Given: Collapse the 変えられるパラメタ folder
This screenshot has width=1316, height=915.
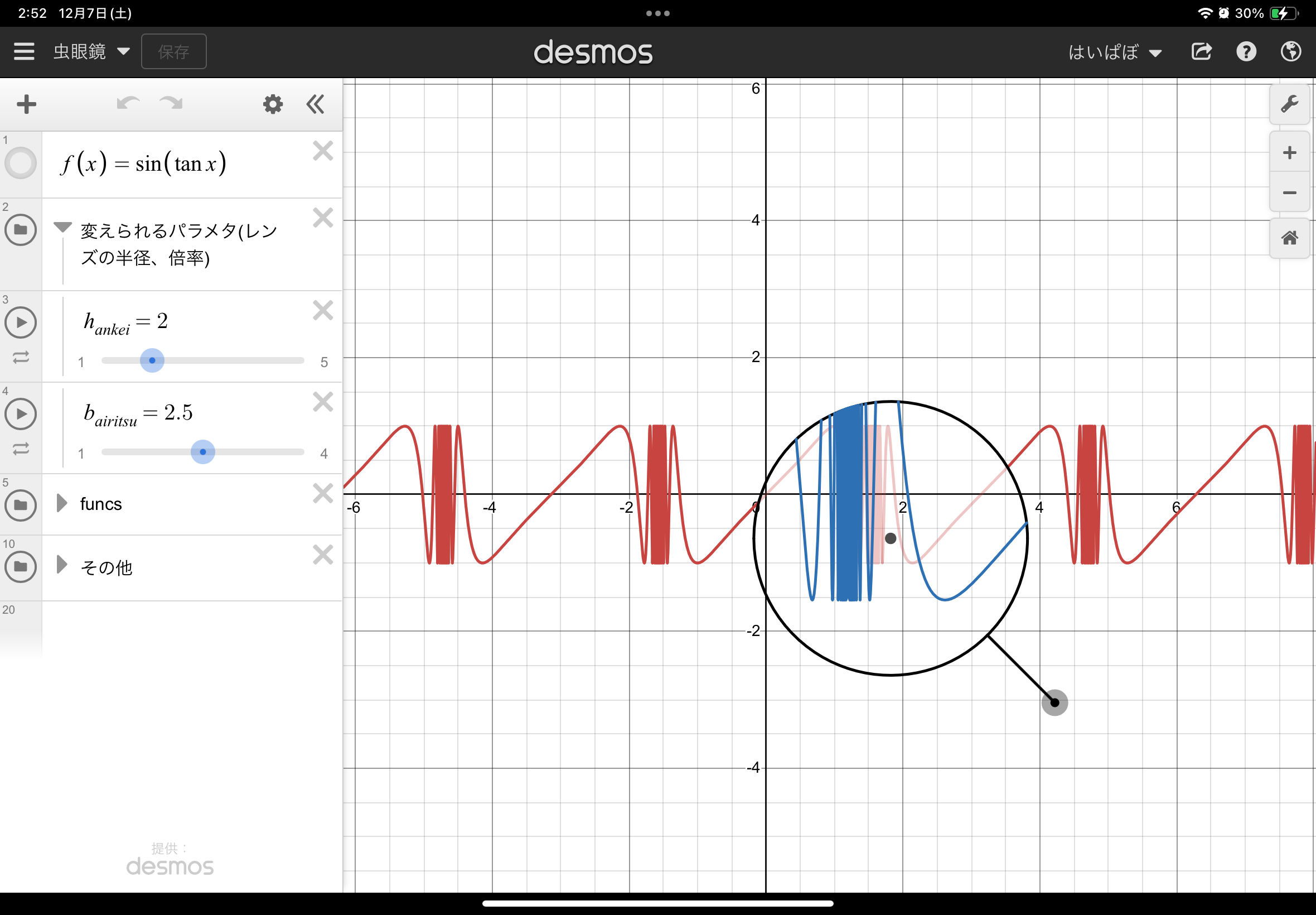Looking at the screenshot, I should (x=62, y=227).
